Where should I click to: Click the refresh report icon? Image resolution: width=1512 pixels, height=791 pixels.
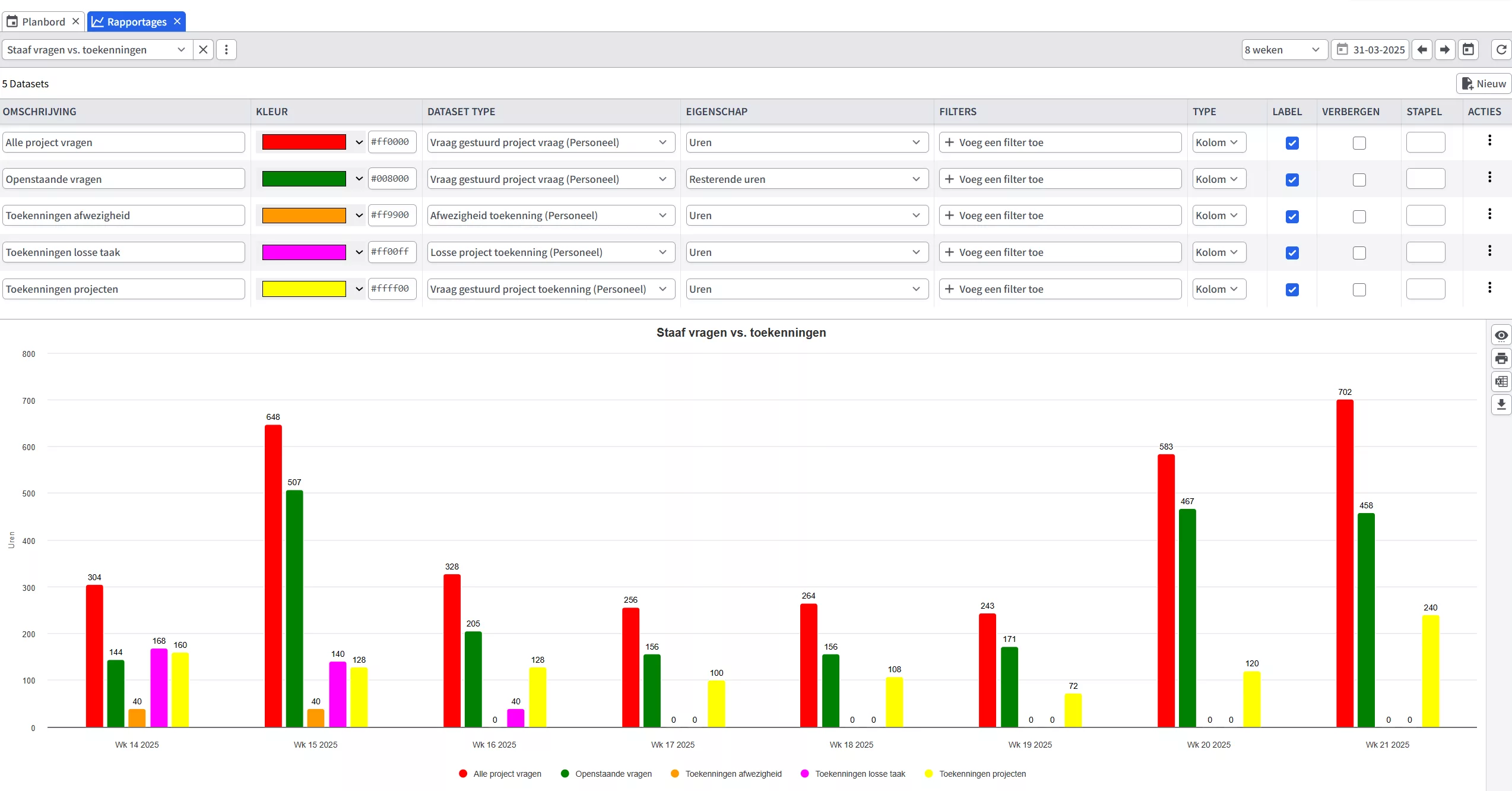click(x=1501, y=50)
